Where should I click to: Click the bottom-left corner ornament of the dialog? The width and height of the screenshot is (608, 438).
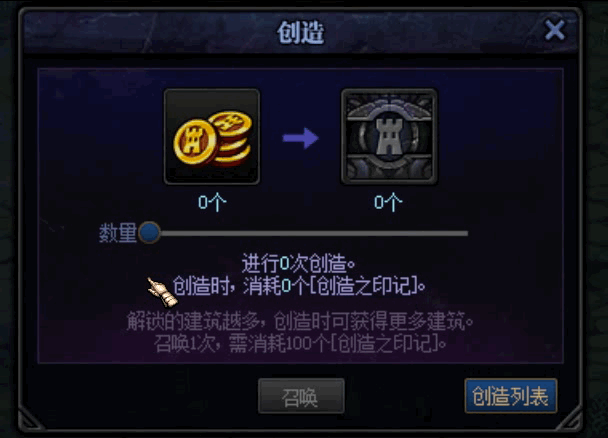(x=31, y=418)
